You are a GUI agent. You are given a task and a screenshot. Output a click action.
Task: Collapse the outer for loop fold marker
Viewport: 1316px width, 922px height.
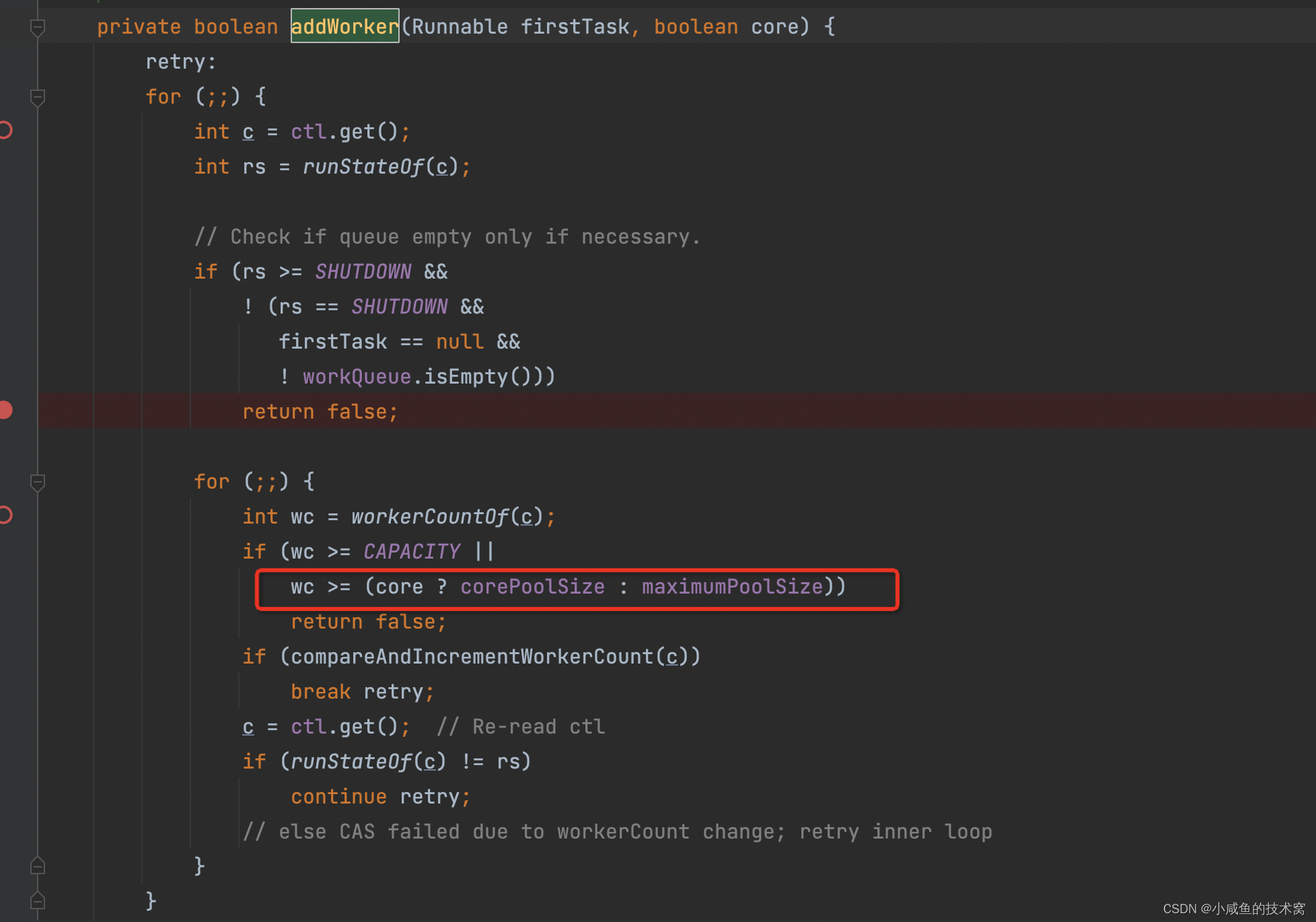pyautogui.click(x=38, y=98)
